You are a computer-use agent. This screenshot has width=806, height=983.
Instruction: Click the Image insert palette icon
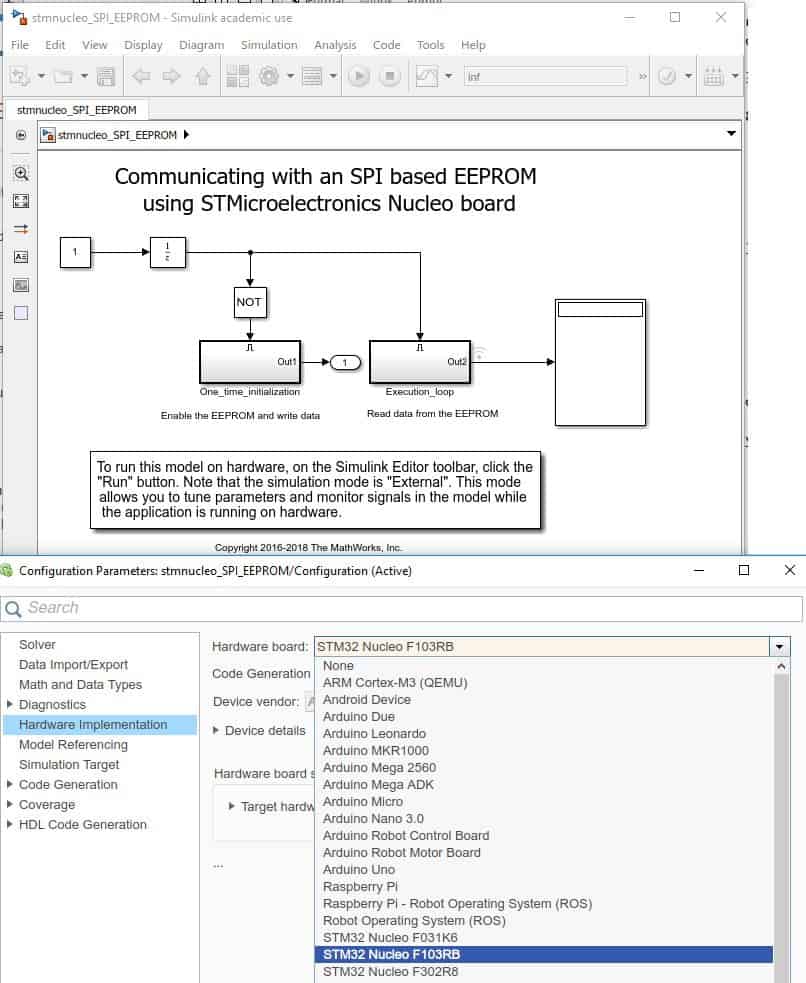(x=21, y=285)
